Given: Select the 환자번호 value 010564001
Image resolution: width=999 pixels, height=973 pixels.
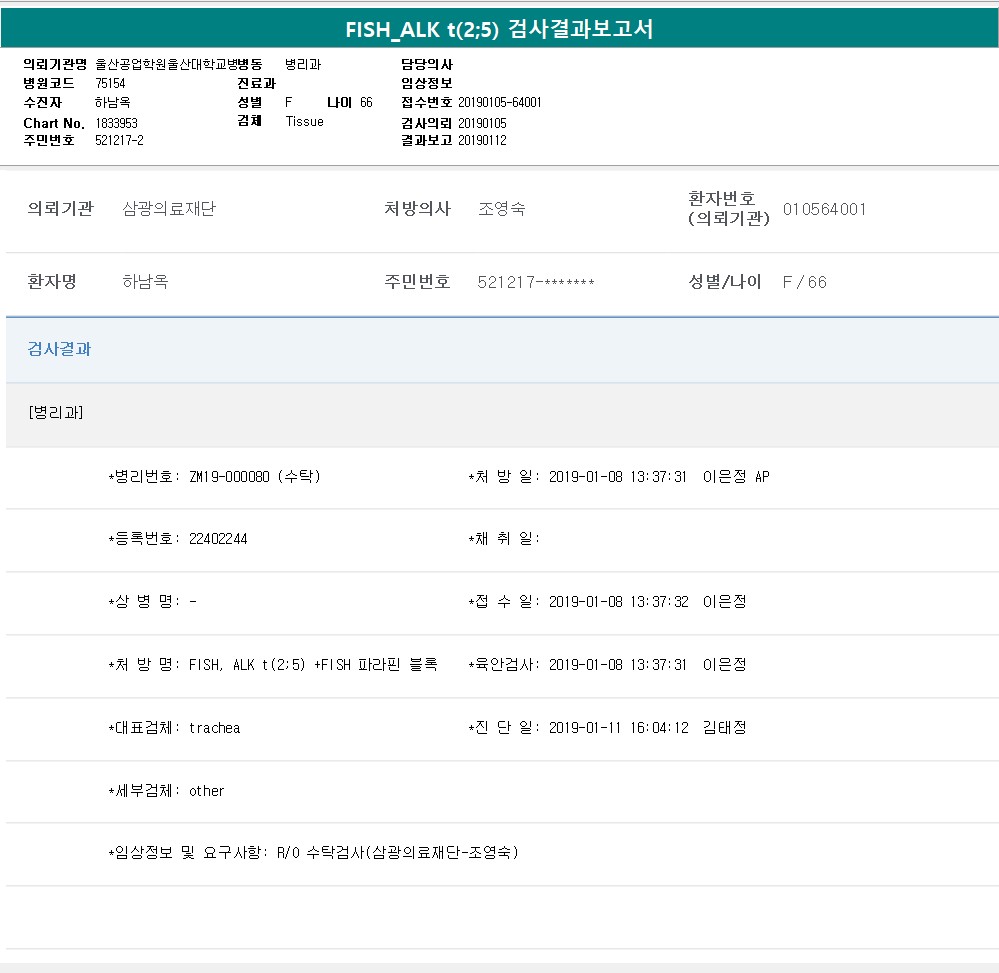Looking at the screenshot, I should point(824,209).
